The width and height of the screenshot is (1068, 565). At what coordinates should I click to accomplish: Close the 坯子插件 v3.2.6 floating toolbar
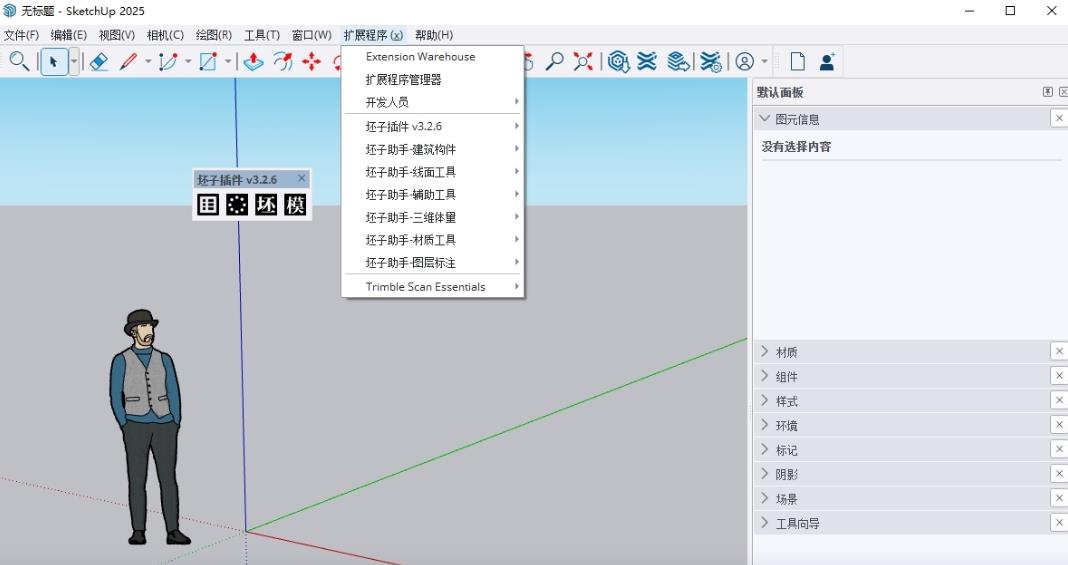tap(302, 178)
